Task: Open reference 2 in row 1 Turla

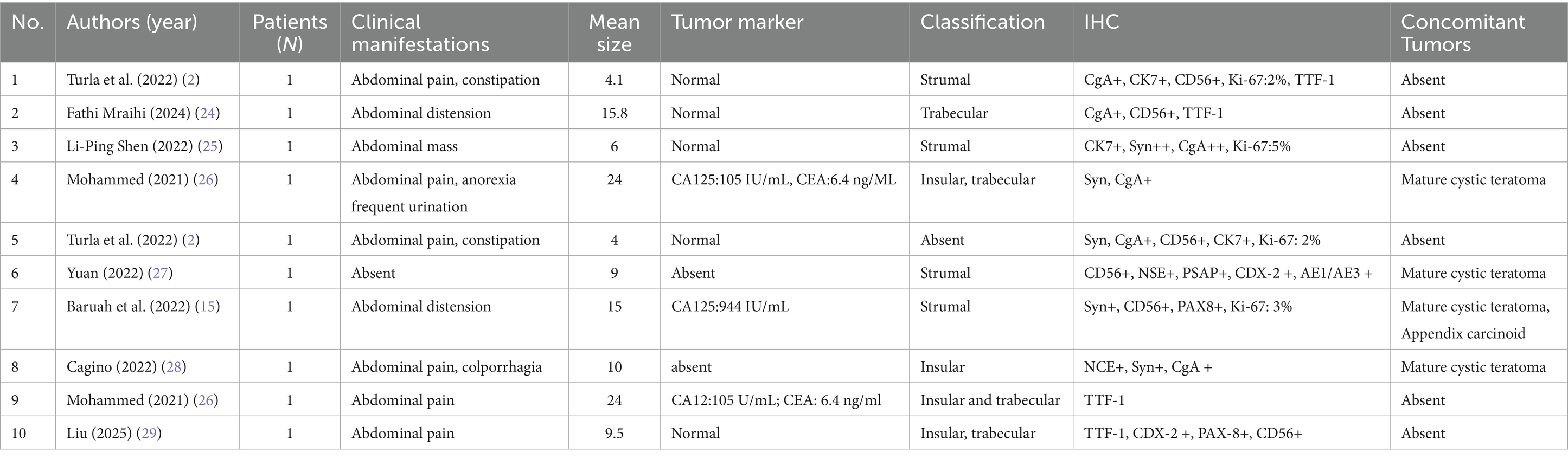Action: click(x=191, y=80)
